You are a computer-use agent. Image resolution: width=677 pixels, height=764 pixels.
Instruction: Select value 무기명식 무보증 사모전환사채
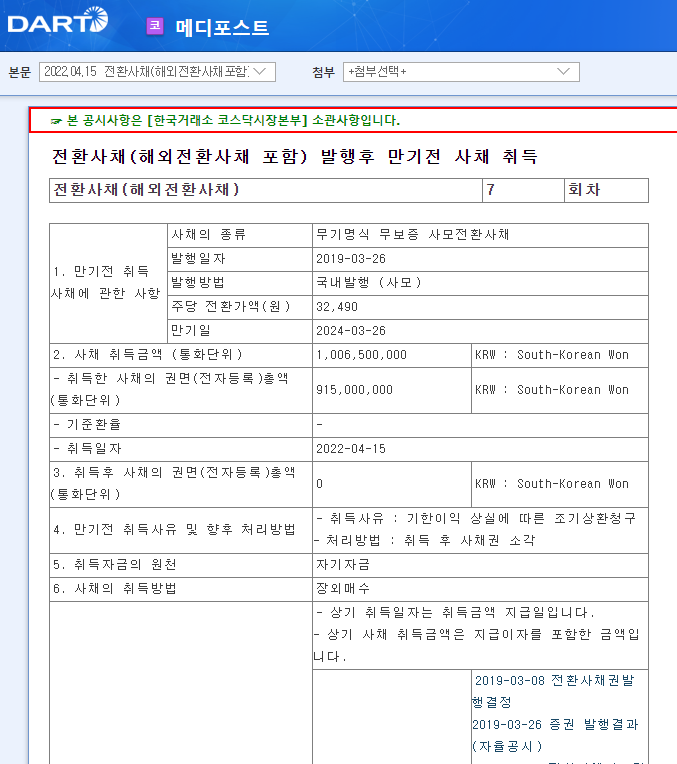412,235
